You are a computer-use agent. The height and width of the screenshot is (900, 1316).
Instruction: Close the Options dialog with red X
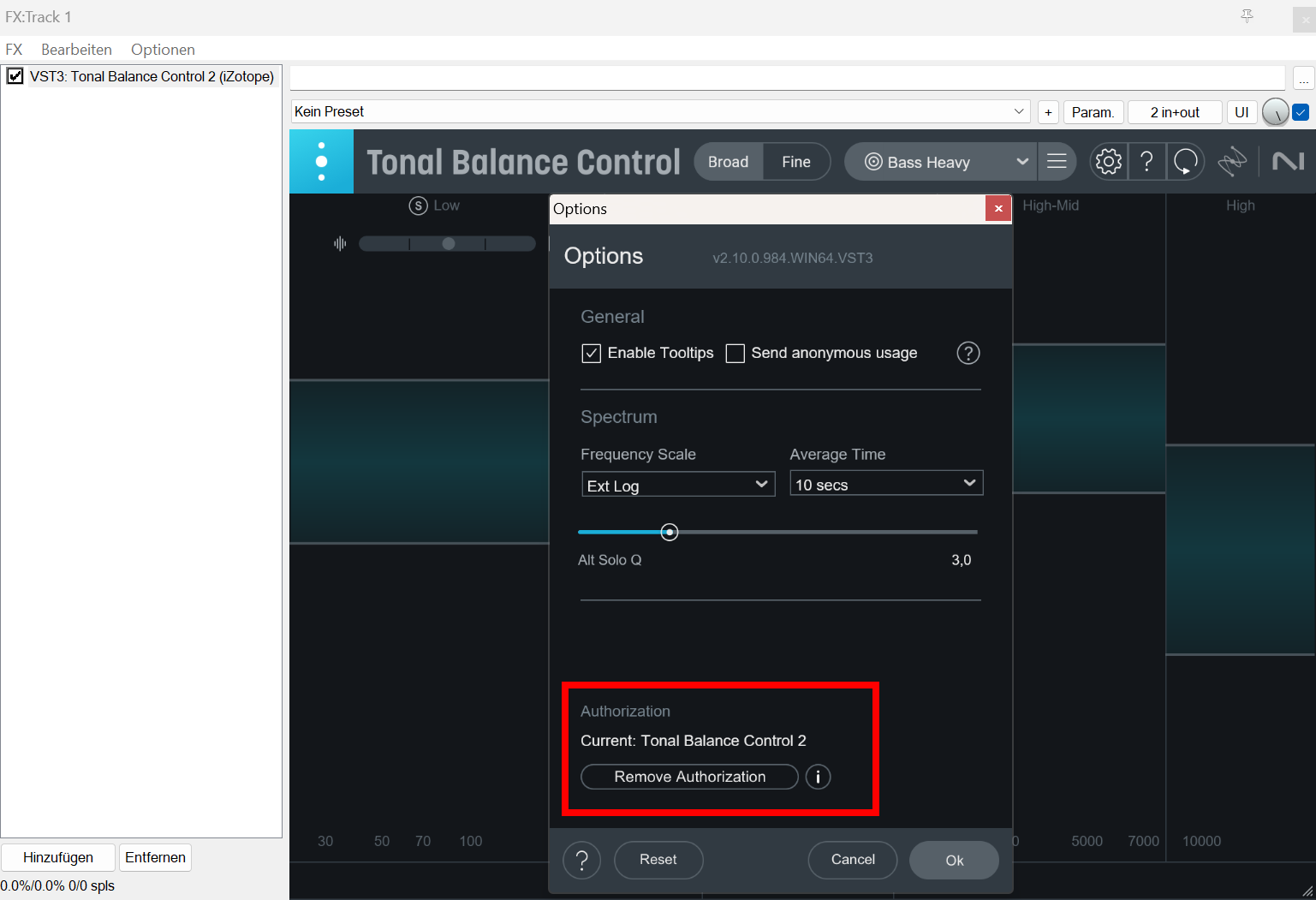click(998, 208)
